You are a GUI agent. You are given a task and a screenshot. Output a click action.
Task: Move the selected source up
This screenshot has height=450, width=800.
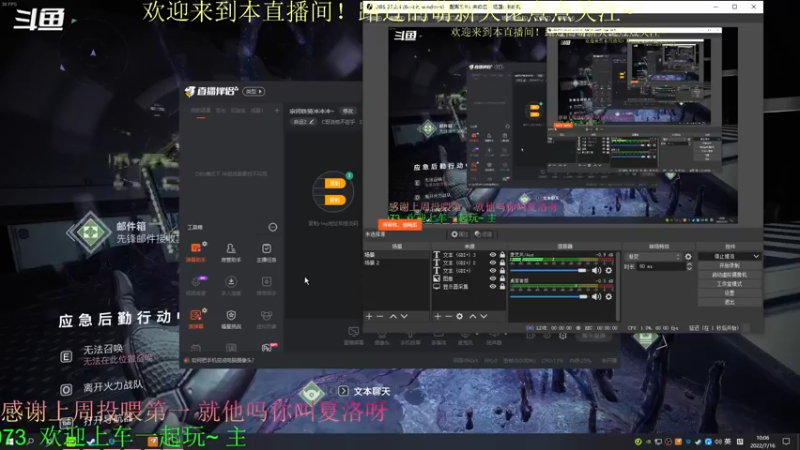pyautogui.click(x=472, y=316)
